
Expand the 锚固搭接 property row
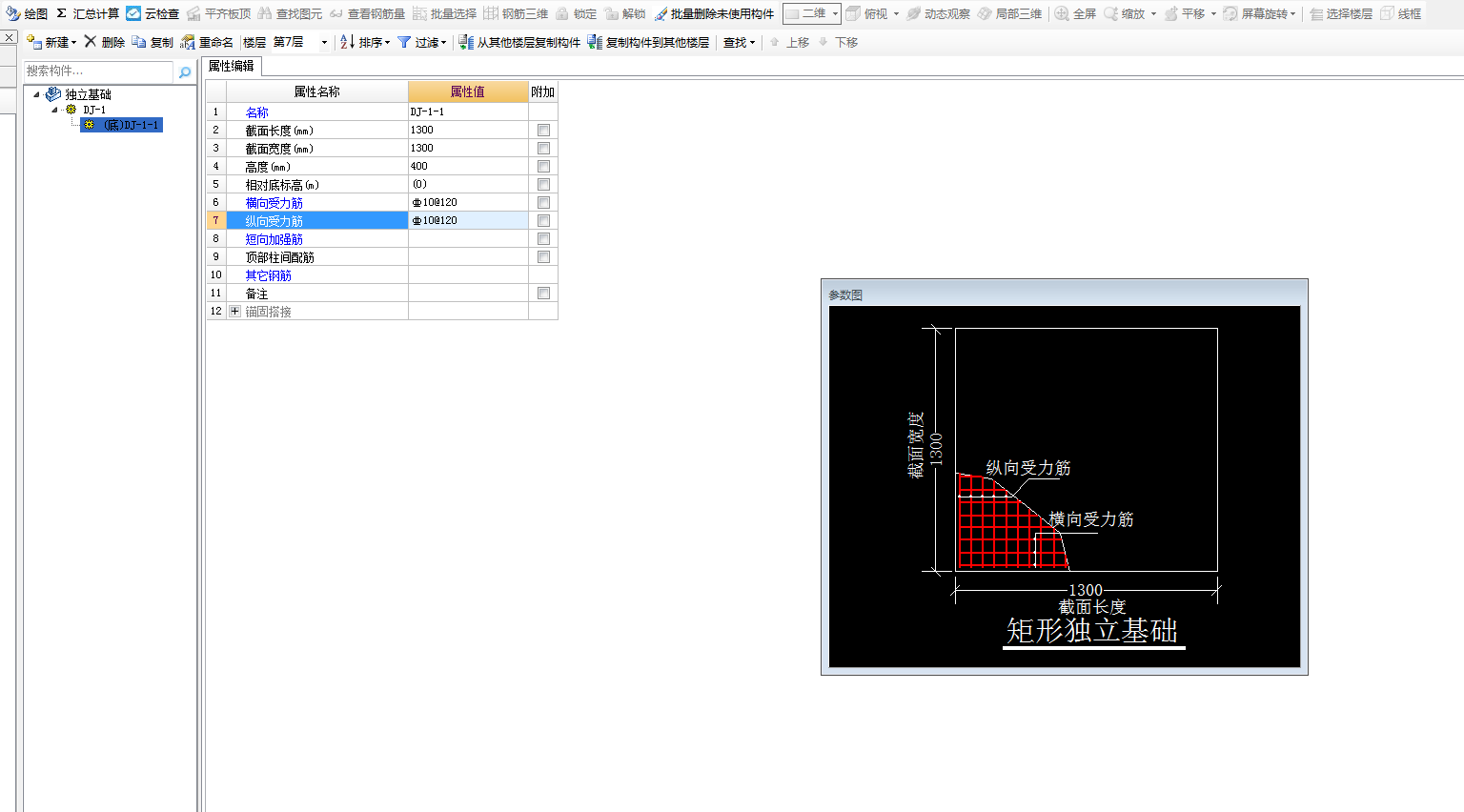point(234,311)
